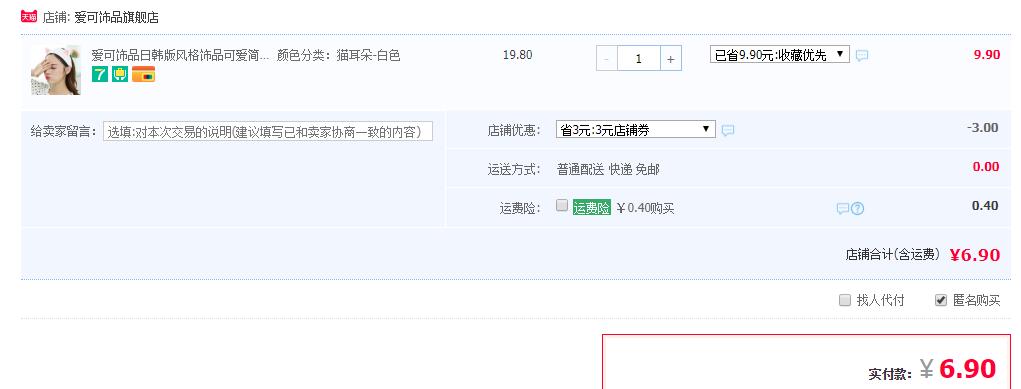The width and height of the screenshot is (1021, 389).
Task: Click the 实付款 final payment amount
Action: tap(958, 369)
